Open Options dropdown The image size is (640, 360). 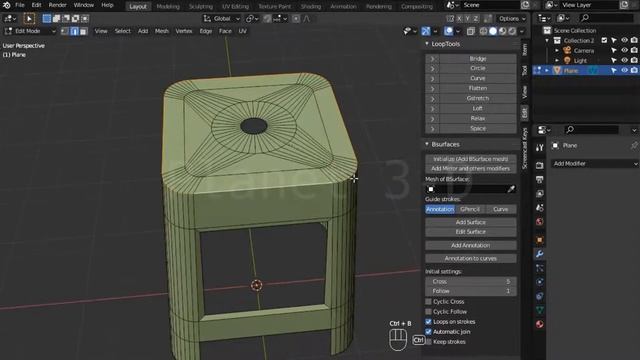pyautogui.click(x=511, y=19)
